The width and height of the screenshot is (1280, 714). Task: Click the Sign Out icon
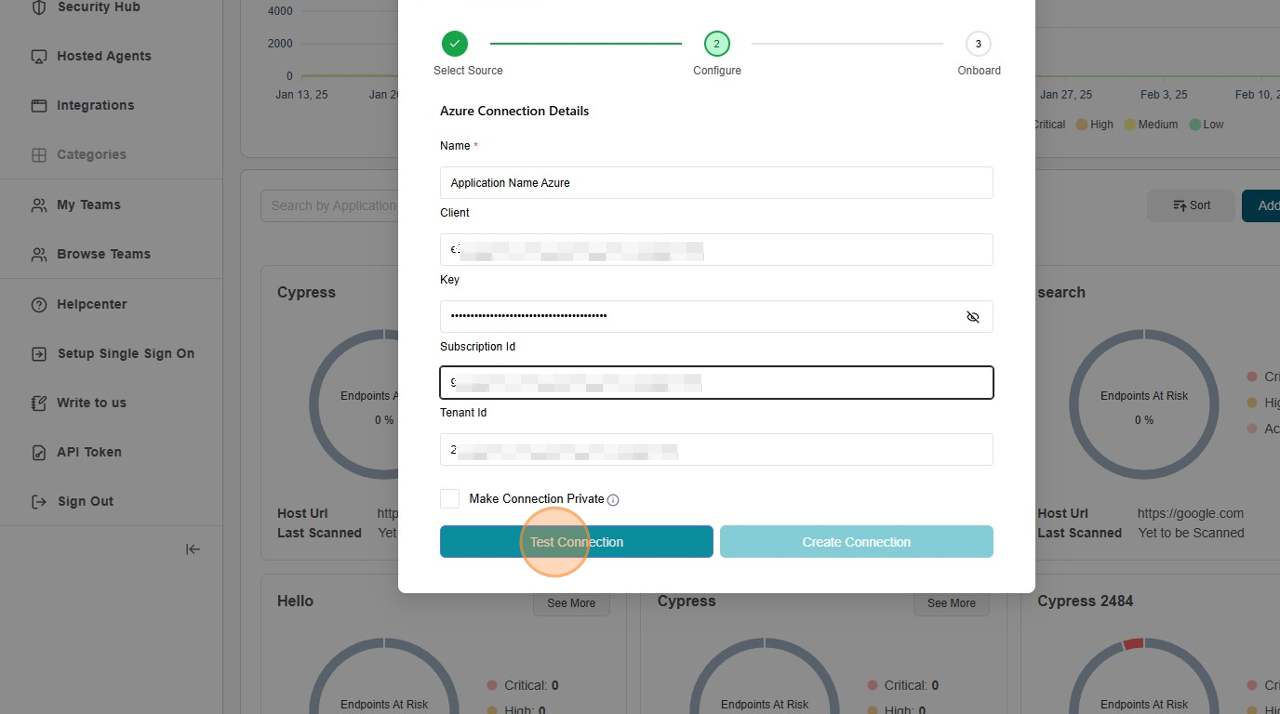coord(39,502)
